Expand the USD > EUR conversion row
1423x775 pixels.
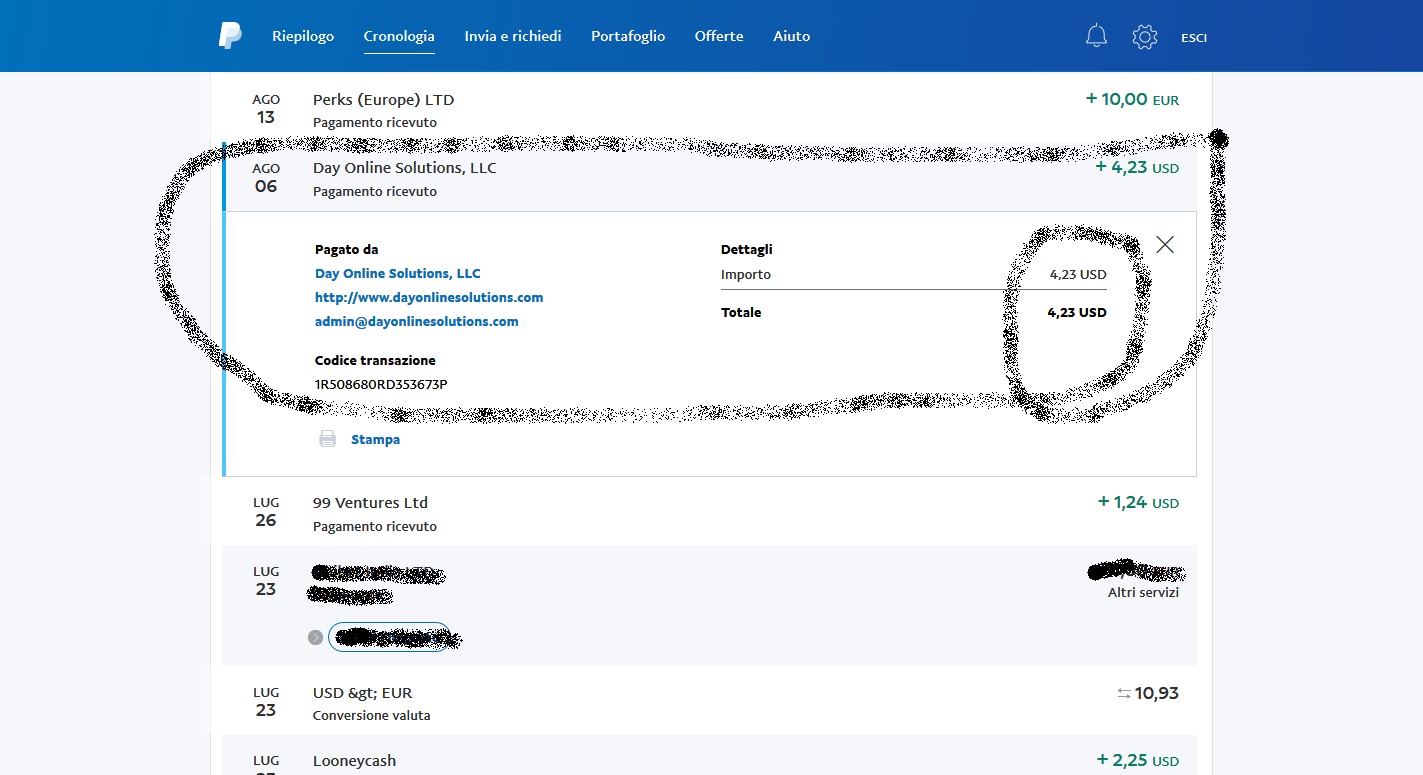tap(709, 702)
